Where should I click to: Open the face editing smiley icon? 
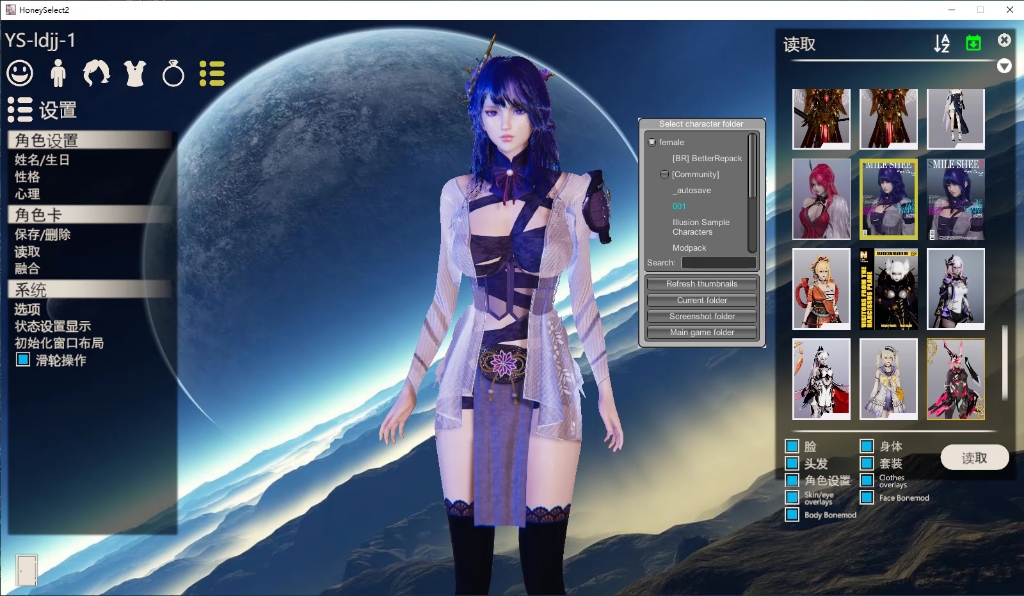tap(20, 73)
